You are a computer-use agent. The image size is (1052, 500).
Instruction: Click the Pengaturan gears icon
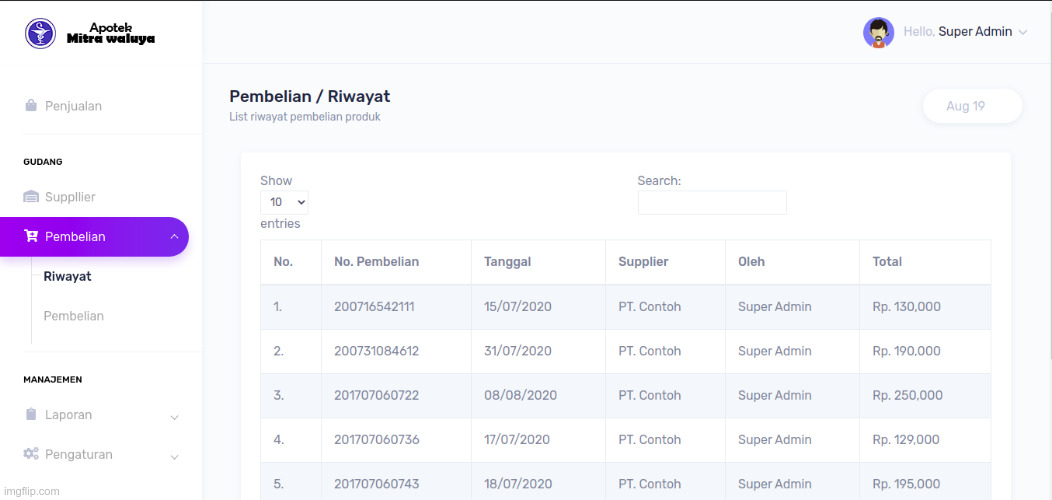(x=31, y=455)
